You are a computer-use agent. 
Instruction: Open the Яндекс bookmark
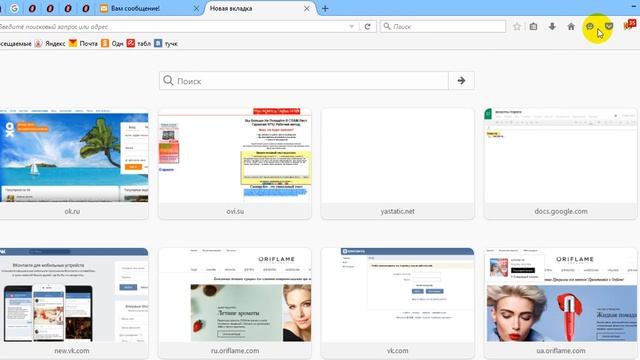(x=50, y=43)
